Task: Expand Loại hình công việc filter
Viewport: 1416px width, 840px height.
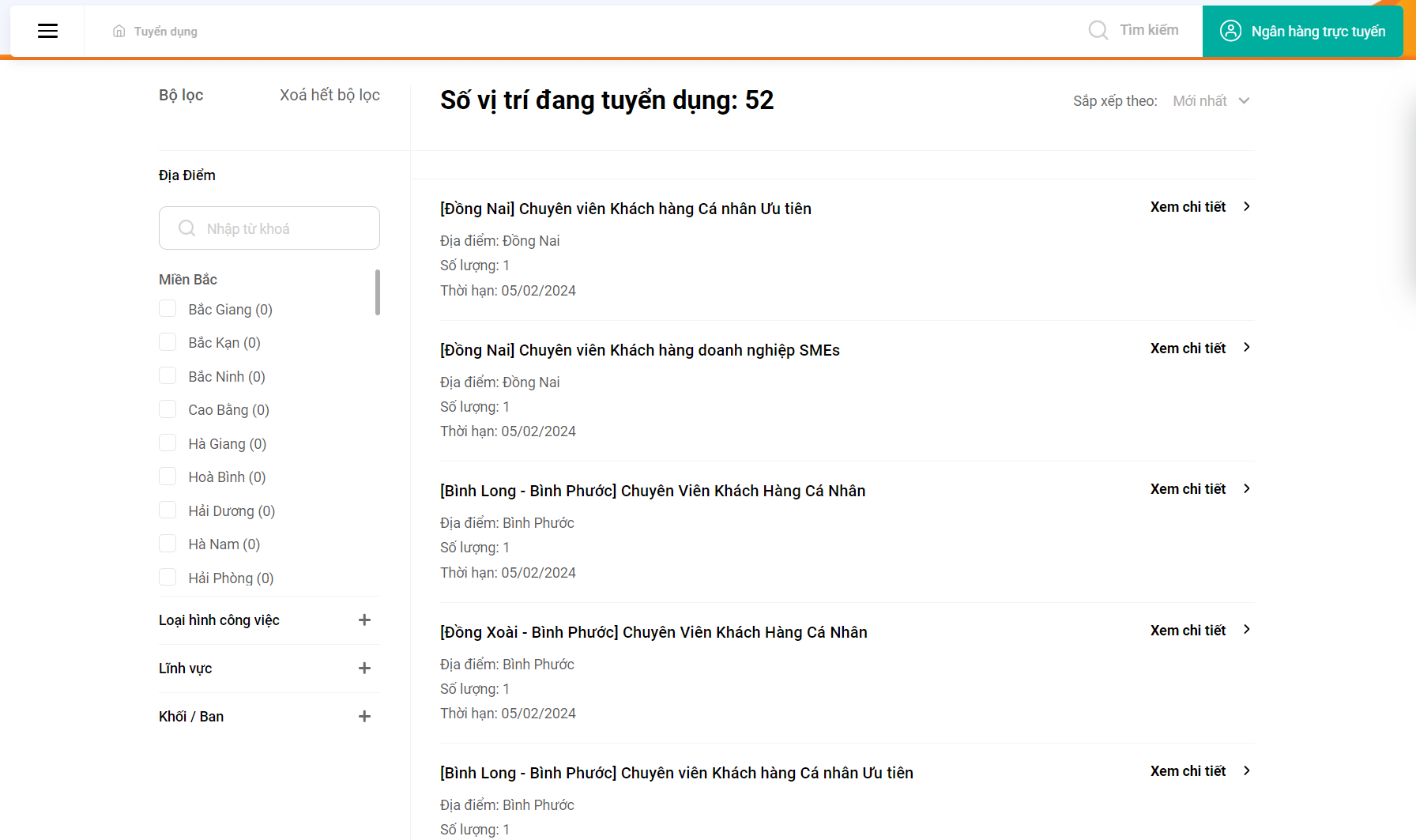Action: pyautogui.click(x=364, y=620)
